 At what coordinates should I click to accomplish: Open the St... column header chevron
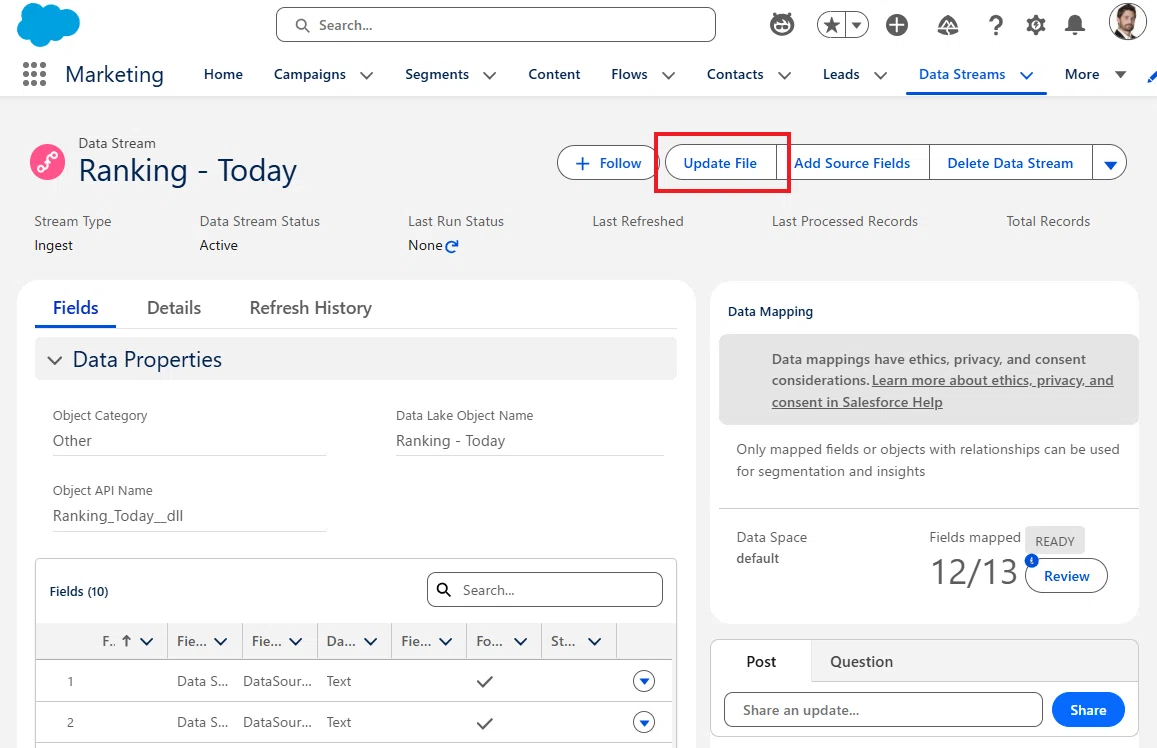pos(595,642)
